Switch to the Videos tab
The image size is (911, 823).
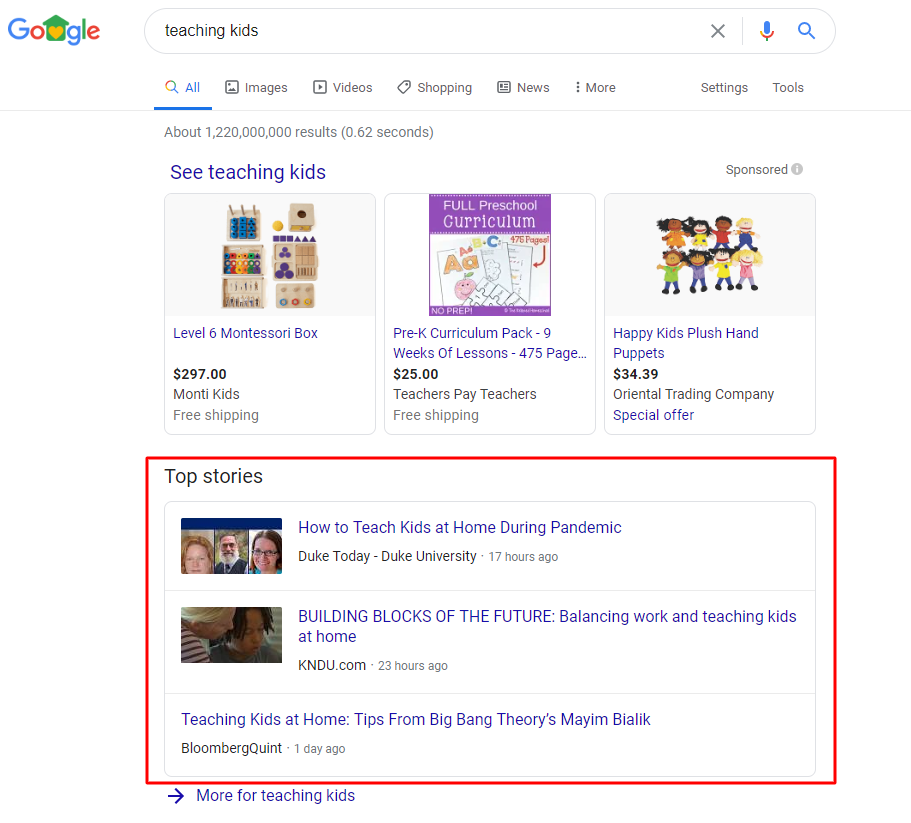pos(343,88)
